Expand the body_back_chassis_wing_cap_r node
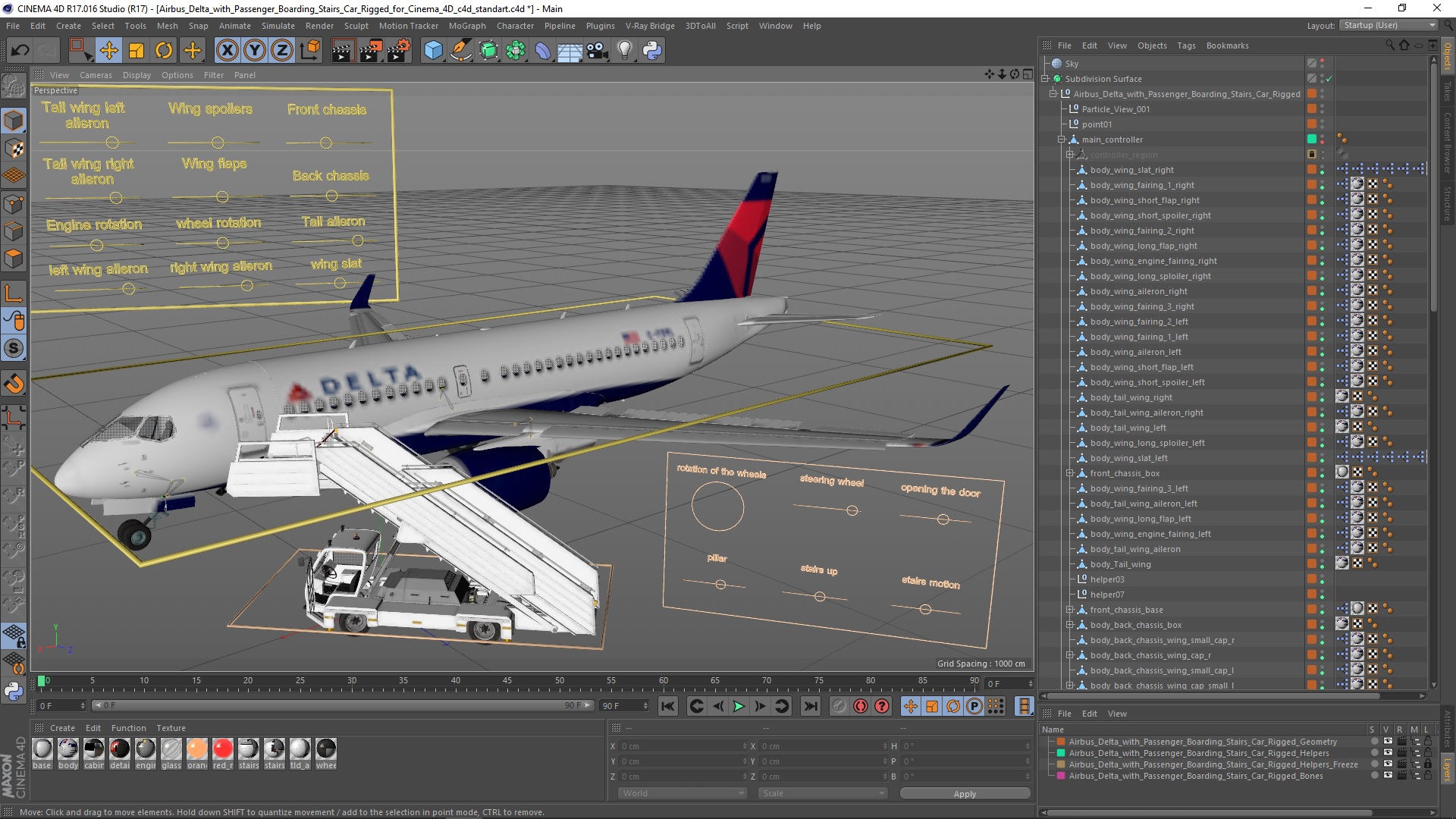 point(1070,655)
